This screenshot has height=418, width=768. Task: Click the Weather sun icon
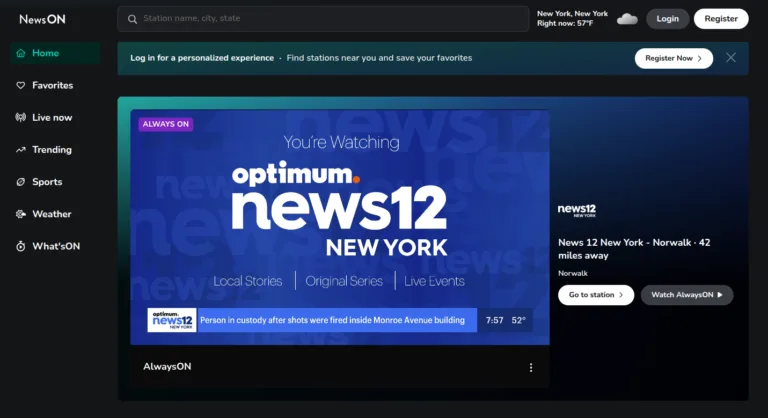coord(21,214)
